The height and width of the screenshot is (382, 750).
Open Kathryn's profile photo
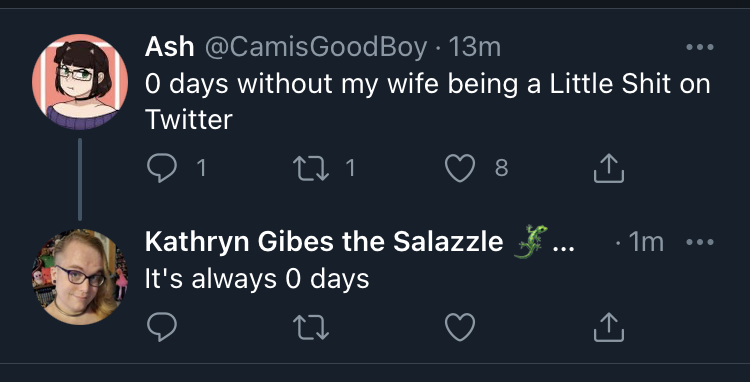[80, 277]
